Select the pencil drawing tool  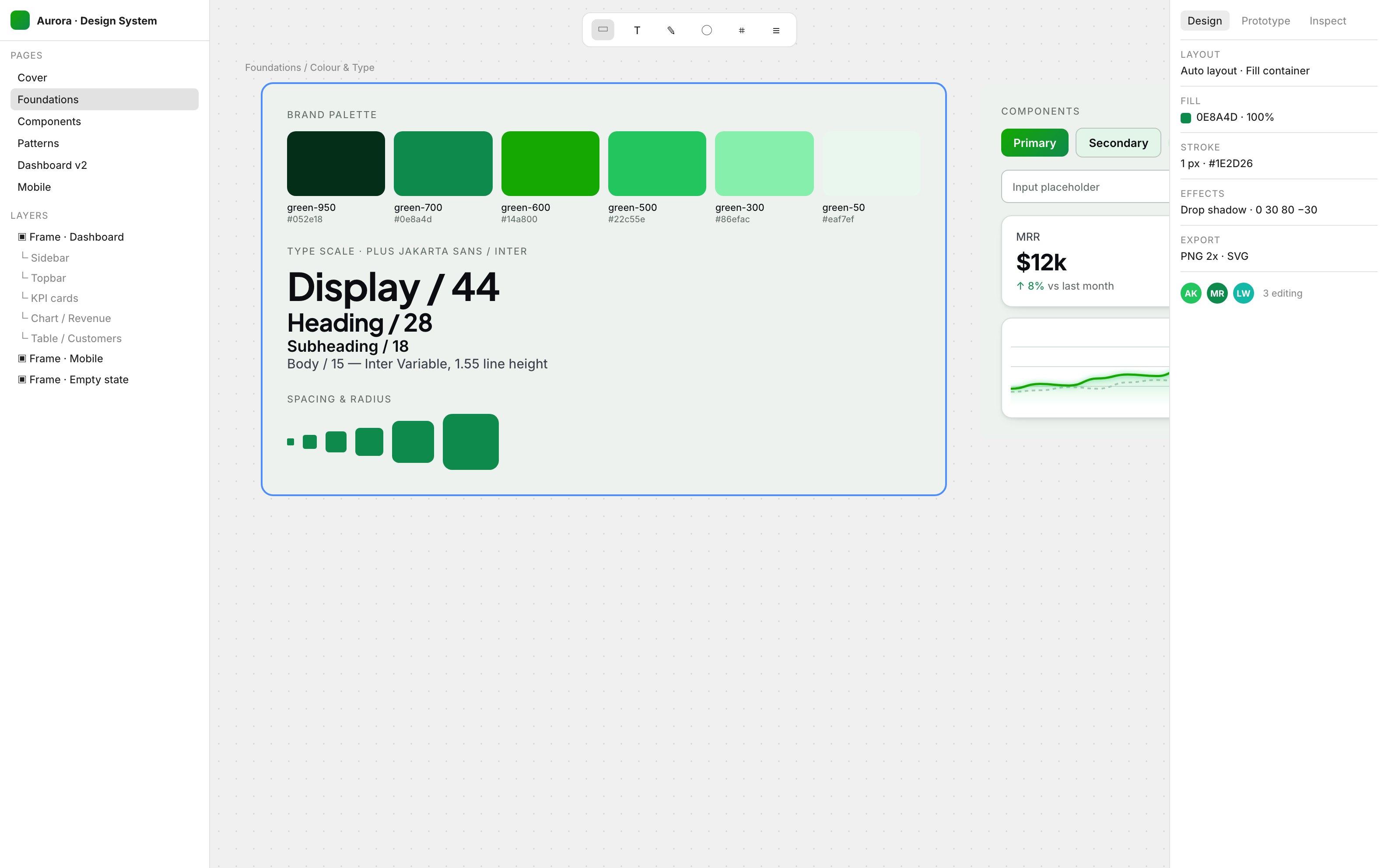click(x=672, y=30)
